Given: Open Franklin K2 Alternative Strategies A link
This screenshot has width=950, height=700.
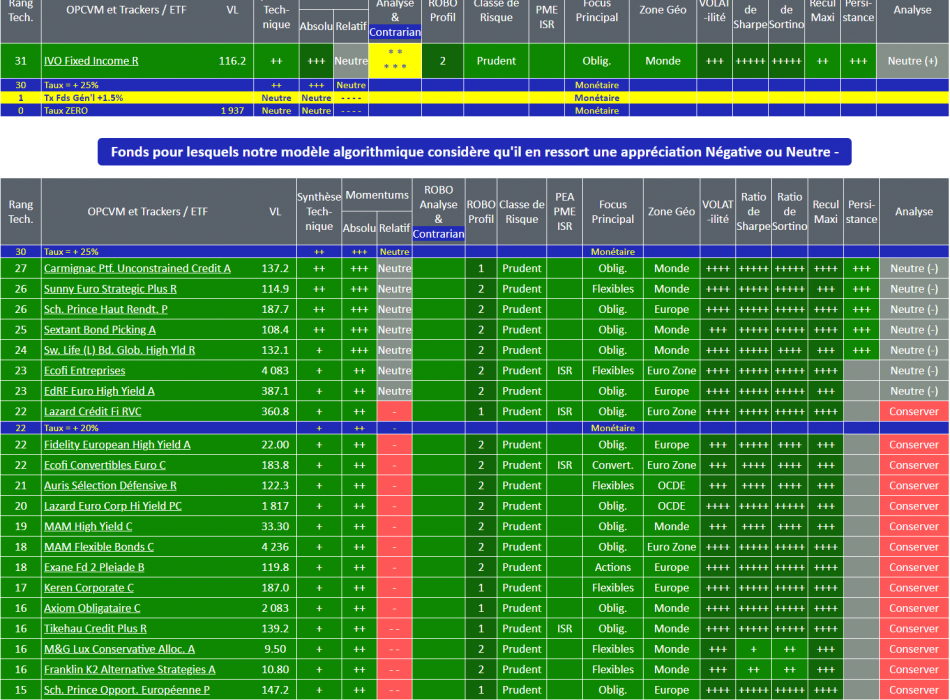Looking at the screenshot, I should (x=130, y=670).
